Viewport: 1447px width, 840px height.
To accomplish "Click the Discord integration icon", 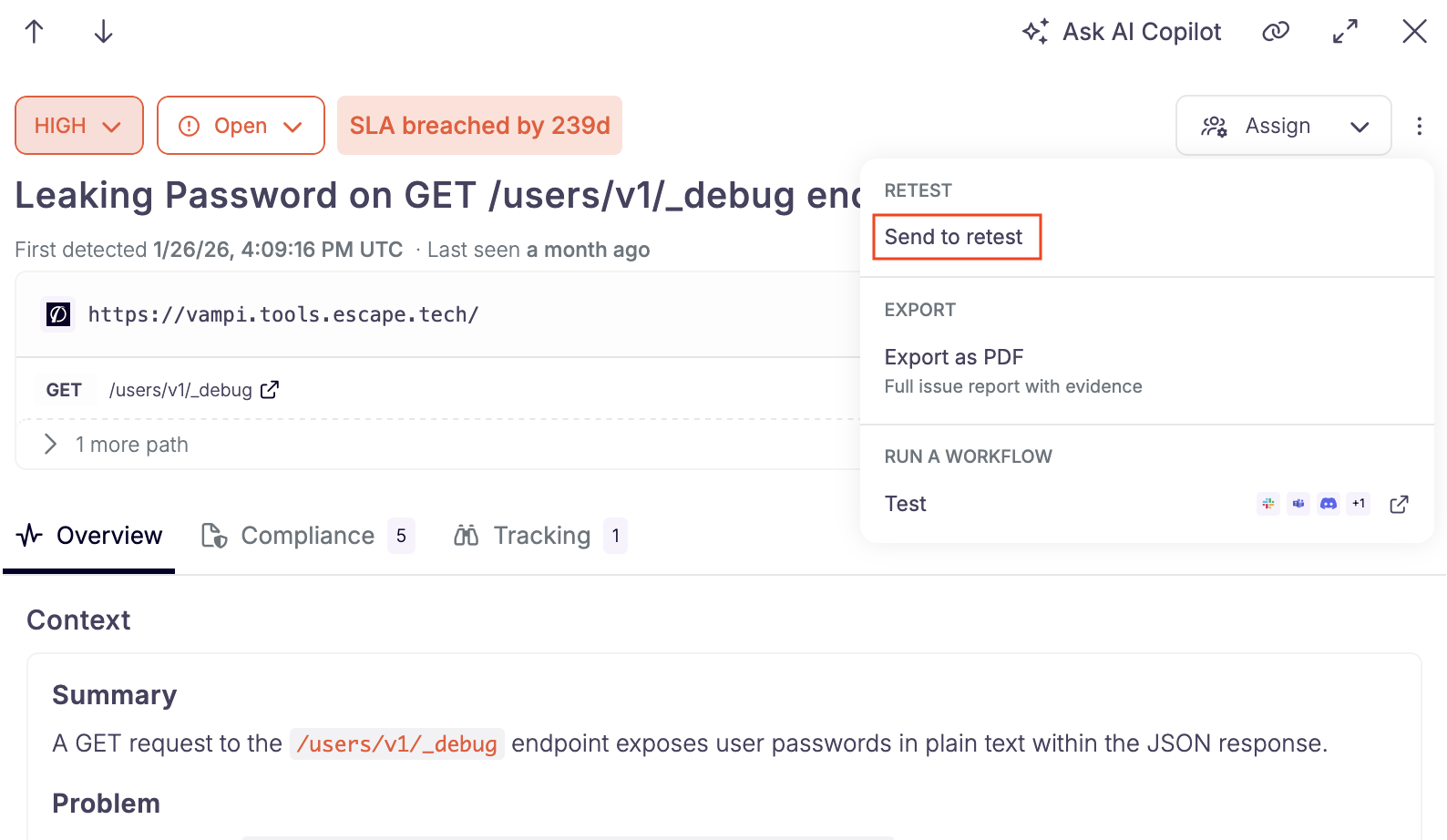I will tap(1329, 504).
